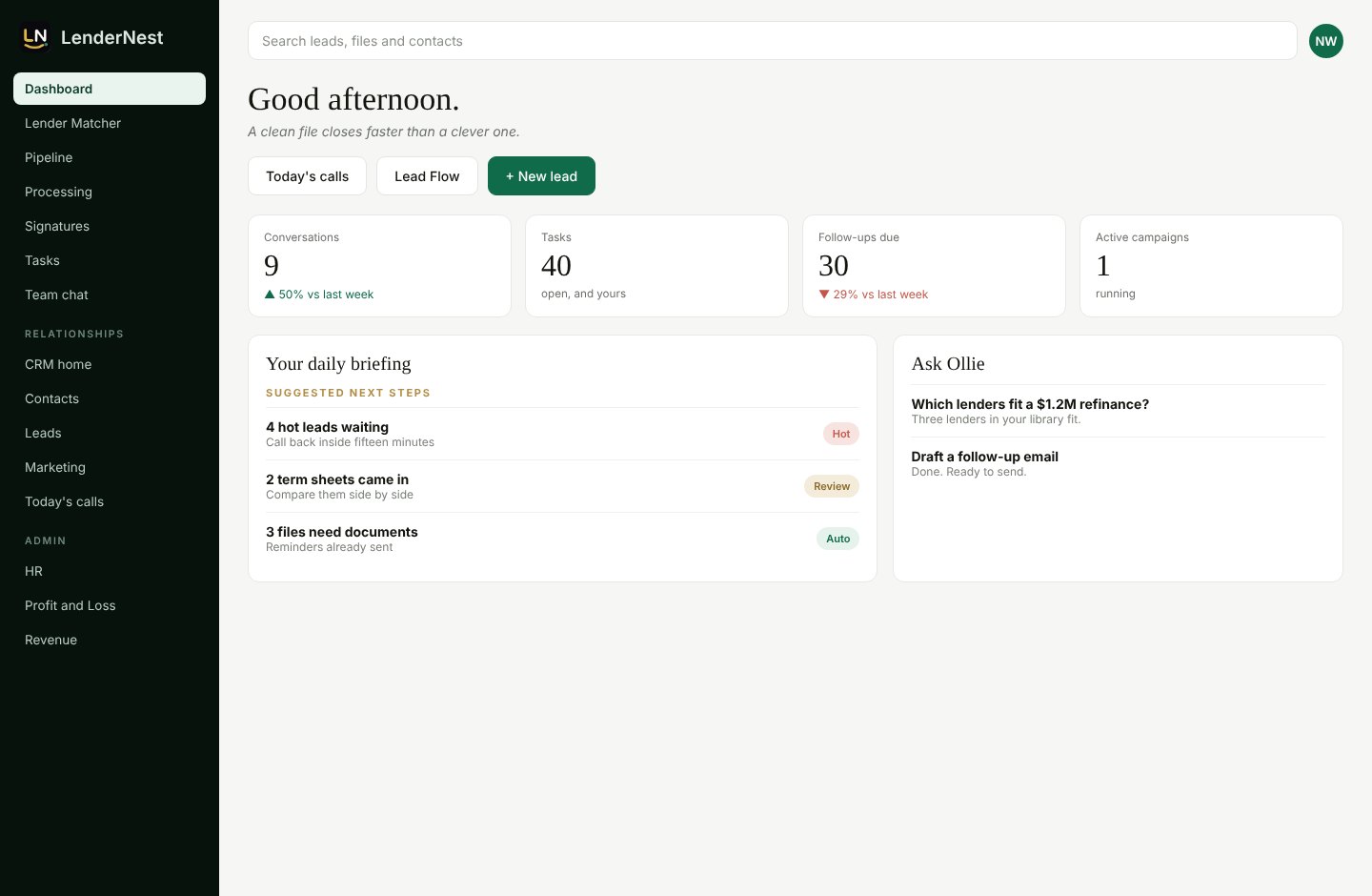Click the Auto badge
The width and height of the screenshot is (1372, 896).
coord(837,539)
